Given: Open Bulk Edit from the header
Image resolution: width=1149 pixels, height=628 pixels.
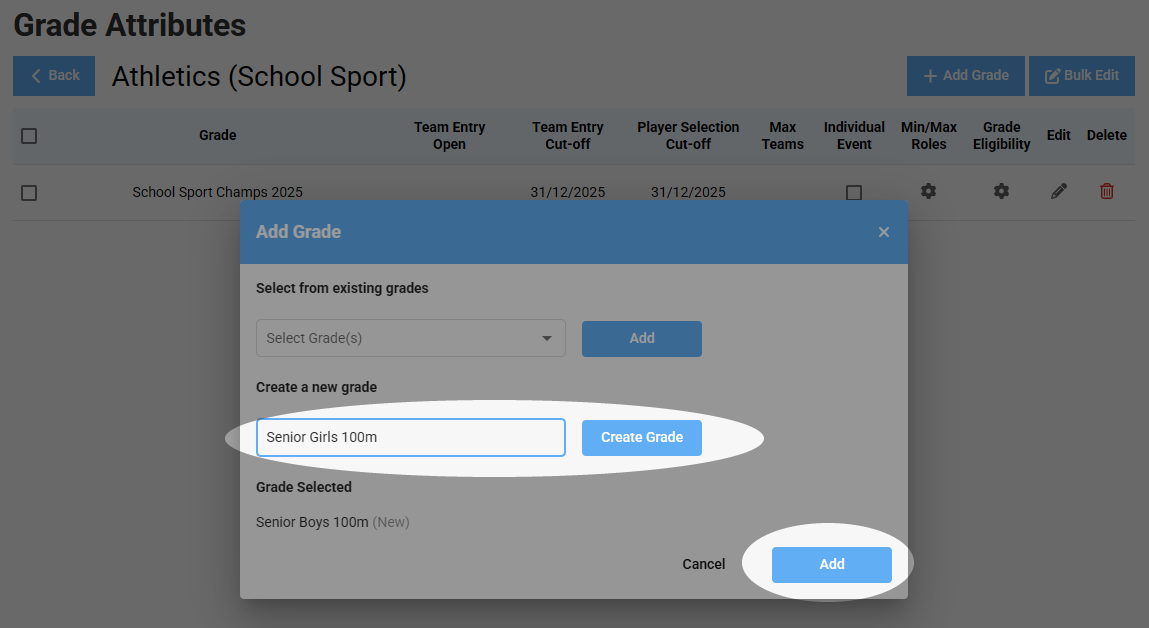Looking at the screenshot, I should click(x=1082, y=75).
